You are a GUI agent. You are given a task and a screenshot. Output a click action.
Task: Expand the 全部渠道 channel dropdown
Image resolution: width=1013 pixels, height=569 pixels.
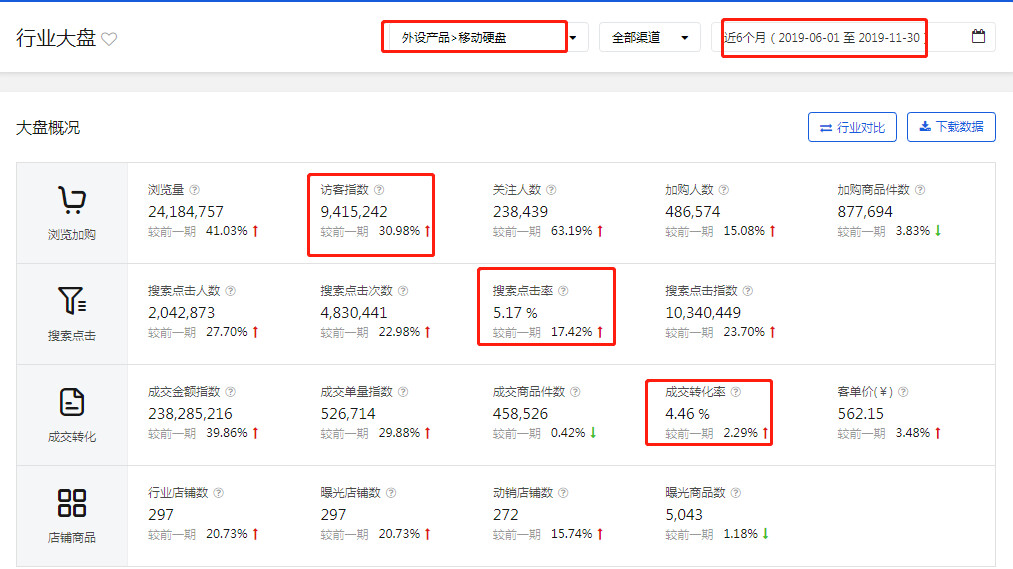click(649, 38)
